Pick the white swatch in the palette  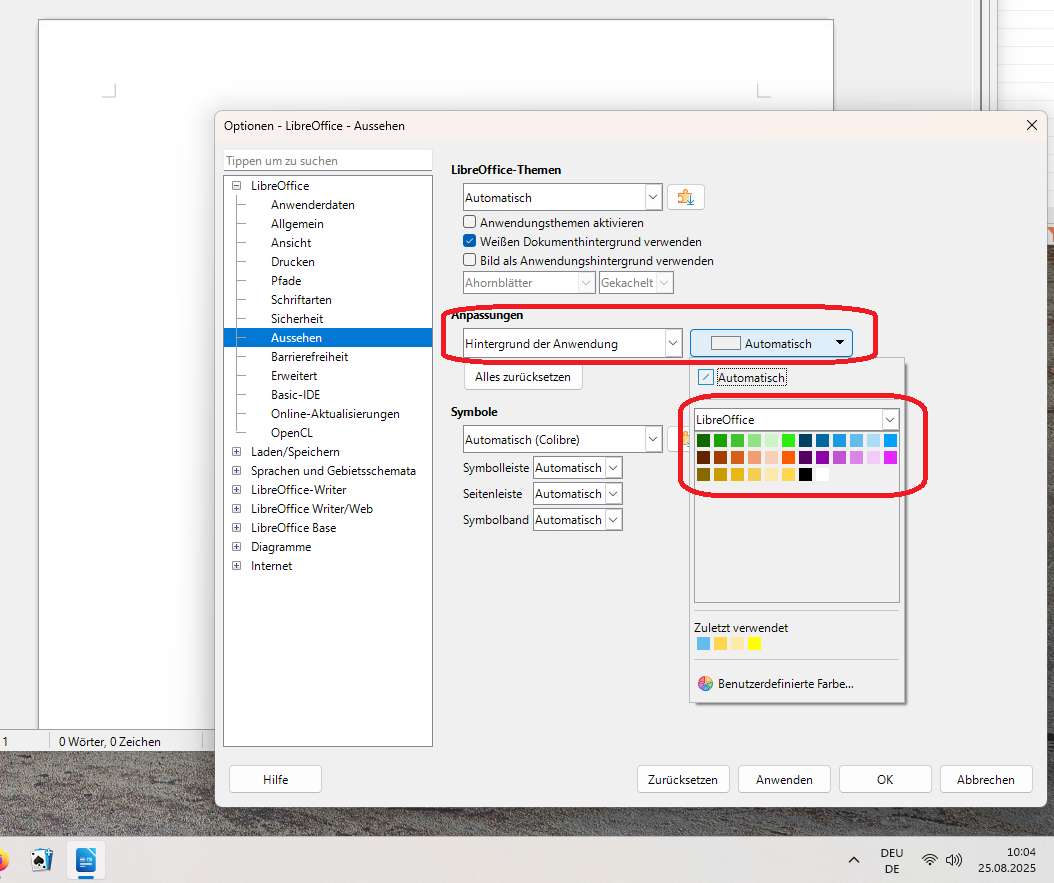click(822, 474)
